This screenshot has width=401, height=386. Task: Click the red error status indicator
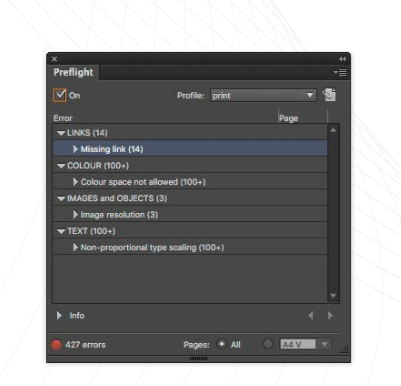(56, 345)
